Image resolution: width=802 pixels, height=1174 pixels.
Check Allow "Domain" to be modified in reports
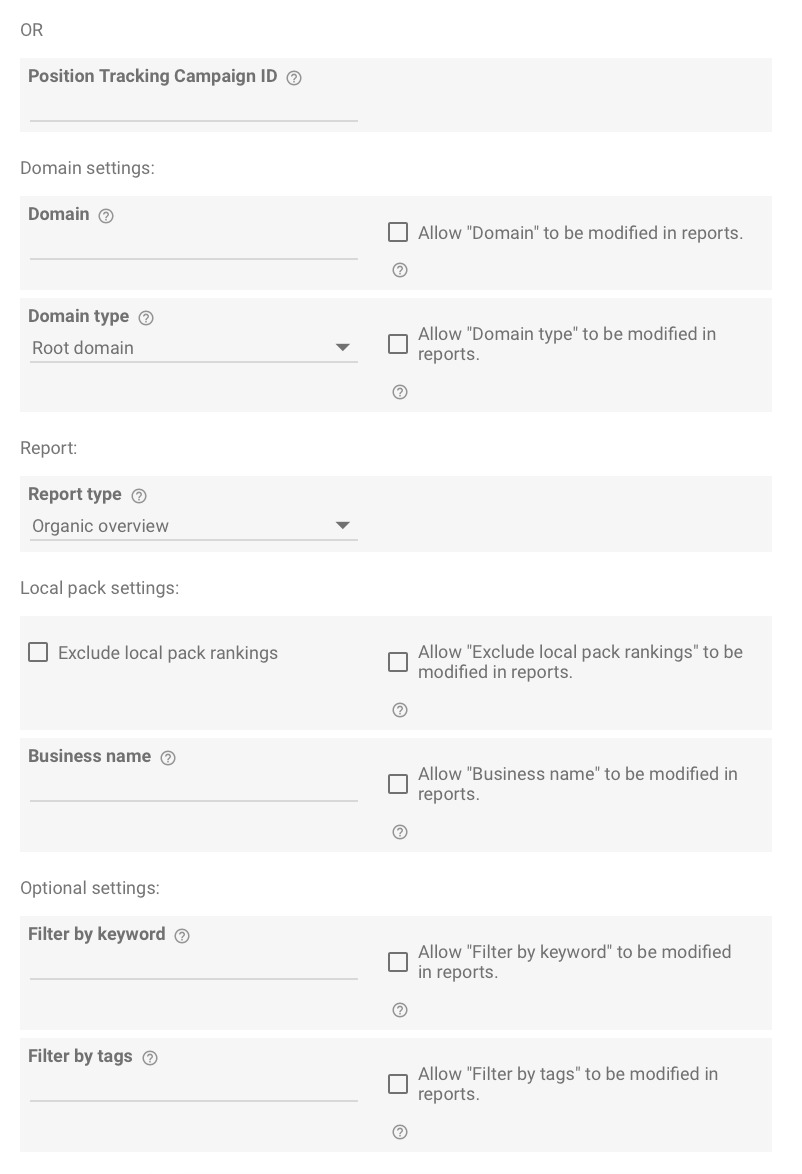(x=398, y=233)
